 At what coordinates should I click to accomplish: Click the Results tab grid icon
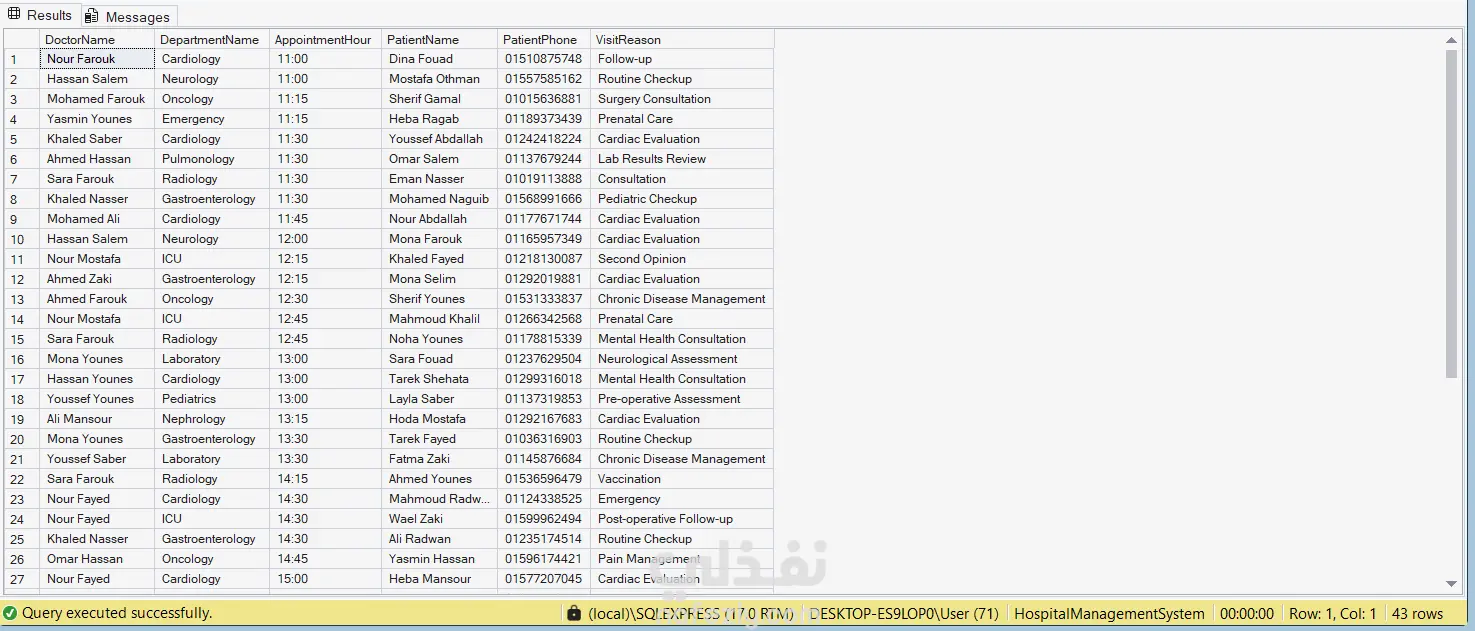tap(15, 15)
